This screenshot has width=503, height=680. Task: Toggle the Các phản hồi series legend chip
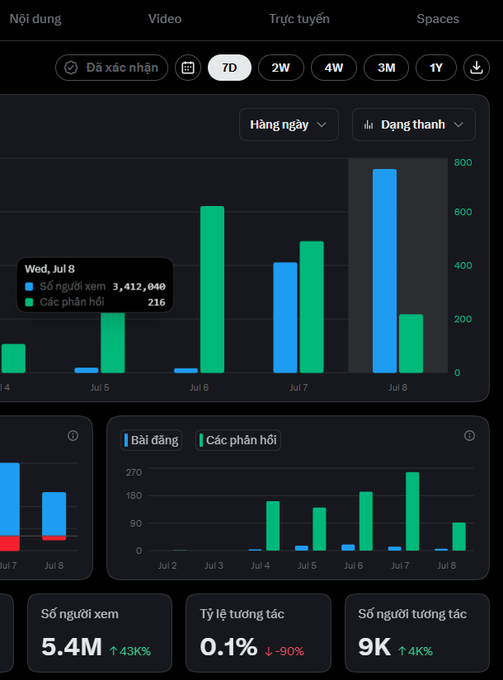(238, 440)
